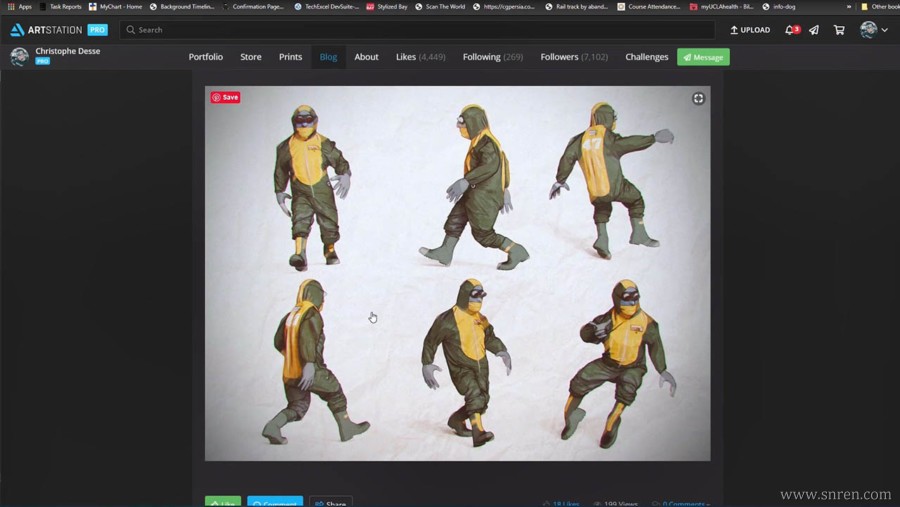Click the account avatar in header

point(868,30)
